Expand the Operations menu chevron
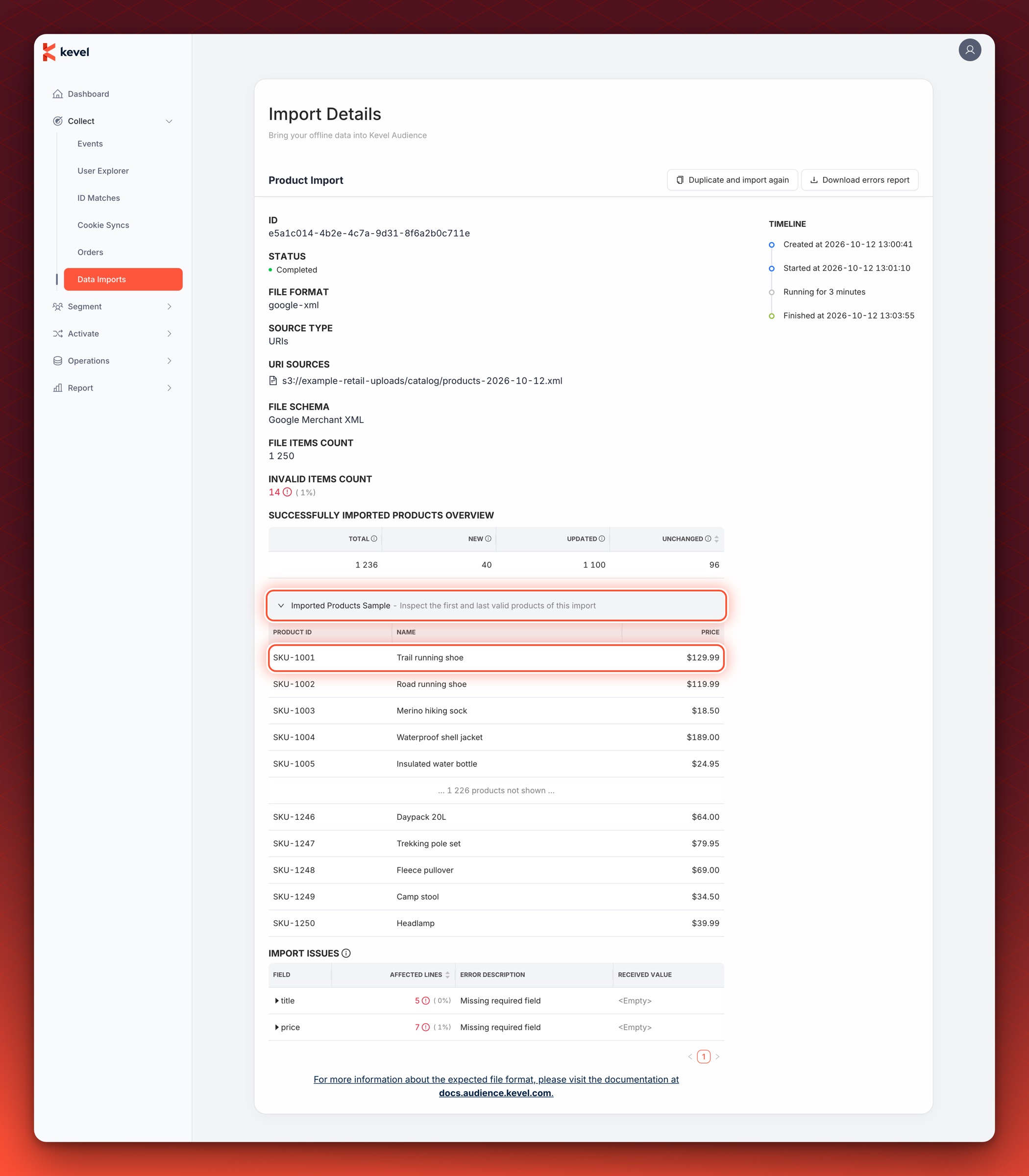The image size is (1029, 1176). tap(169, 360)
